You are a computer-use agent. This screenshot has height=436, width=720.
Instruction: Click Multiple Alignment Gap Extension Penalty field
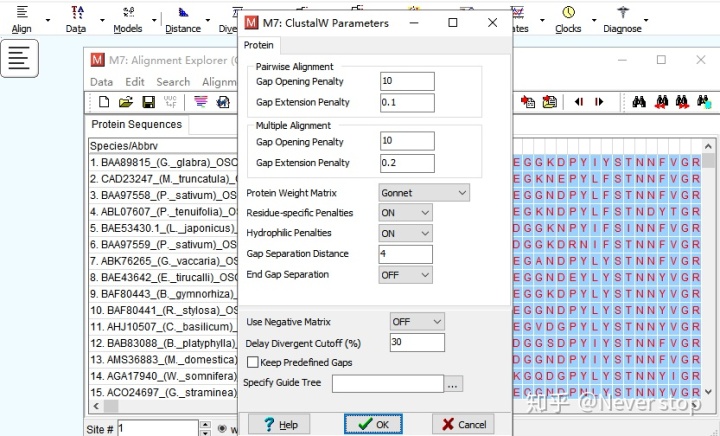[x=407, y=163]
